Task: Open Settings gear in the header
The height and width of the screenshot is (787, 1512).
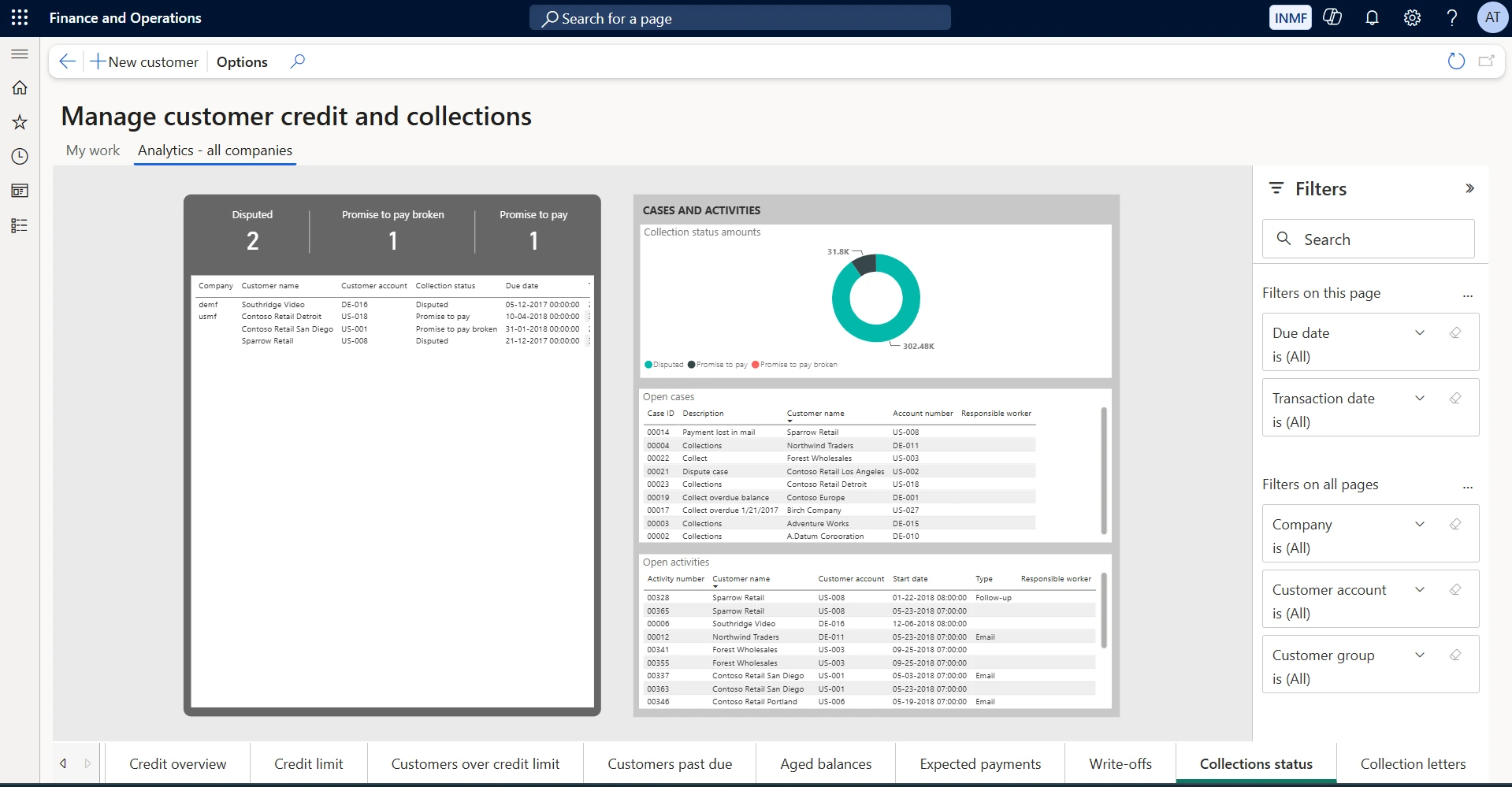Action: click(1412, 17)
